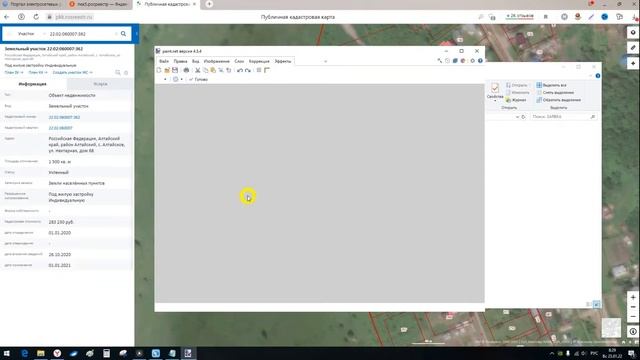Click the Paste icon in paint.net toolbar

pyautogui.click(x=213, y=70)
